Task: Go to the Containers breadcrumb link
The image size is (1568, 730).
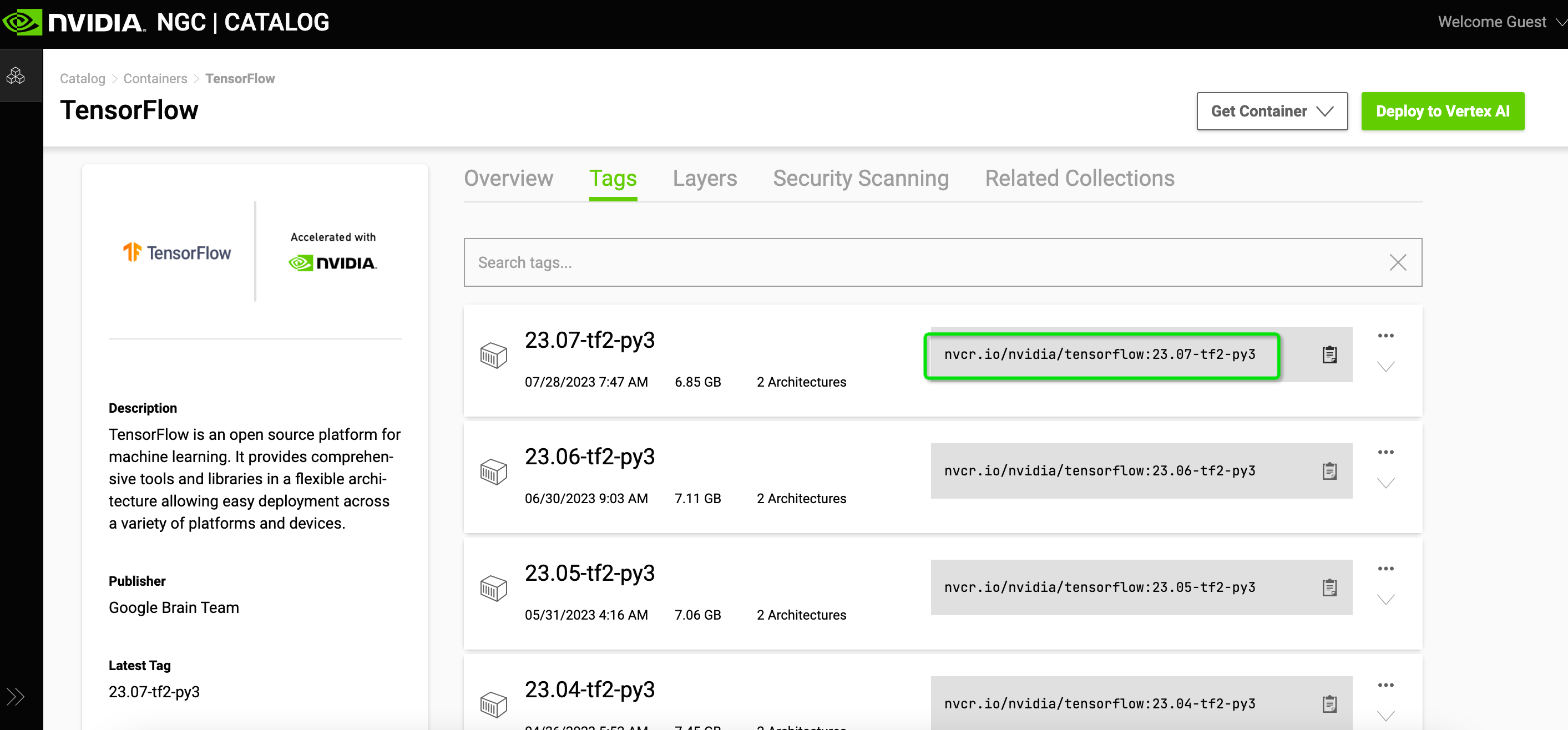Action: (155, 78)
